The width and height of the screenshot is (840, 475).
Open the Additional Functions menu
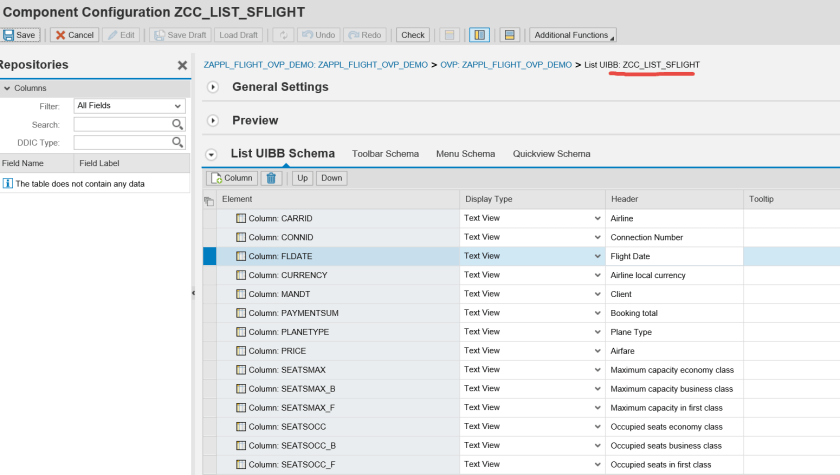point(572,35)
